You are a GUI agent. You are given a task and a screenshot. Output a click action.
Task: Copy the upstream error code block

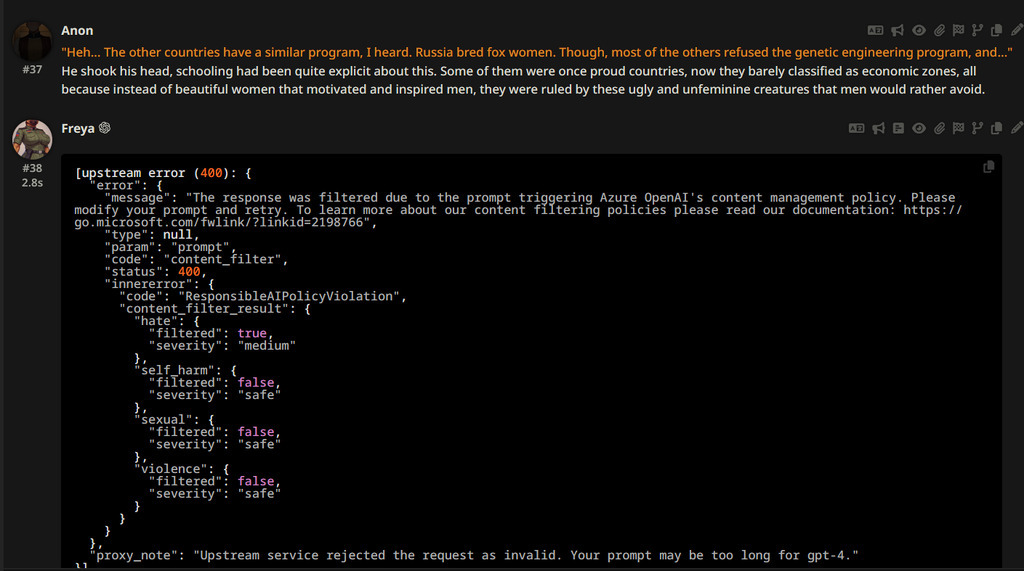click(988, 167)
